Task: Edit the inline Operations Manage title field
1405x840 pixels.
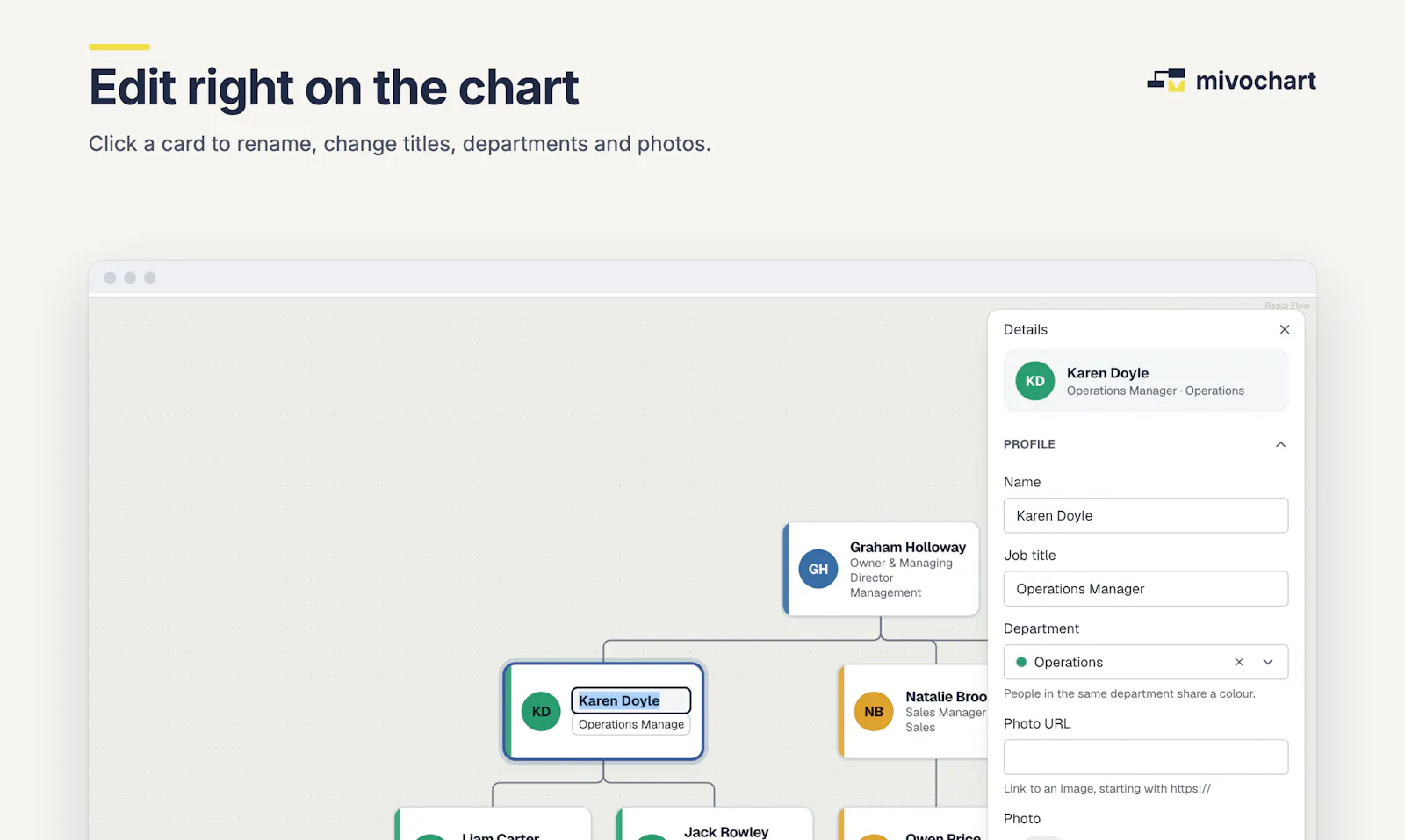Action: click(631, 724)
